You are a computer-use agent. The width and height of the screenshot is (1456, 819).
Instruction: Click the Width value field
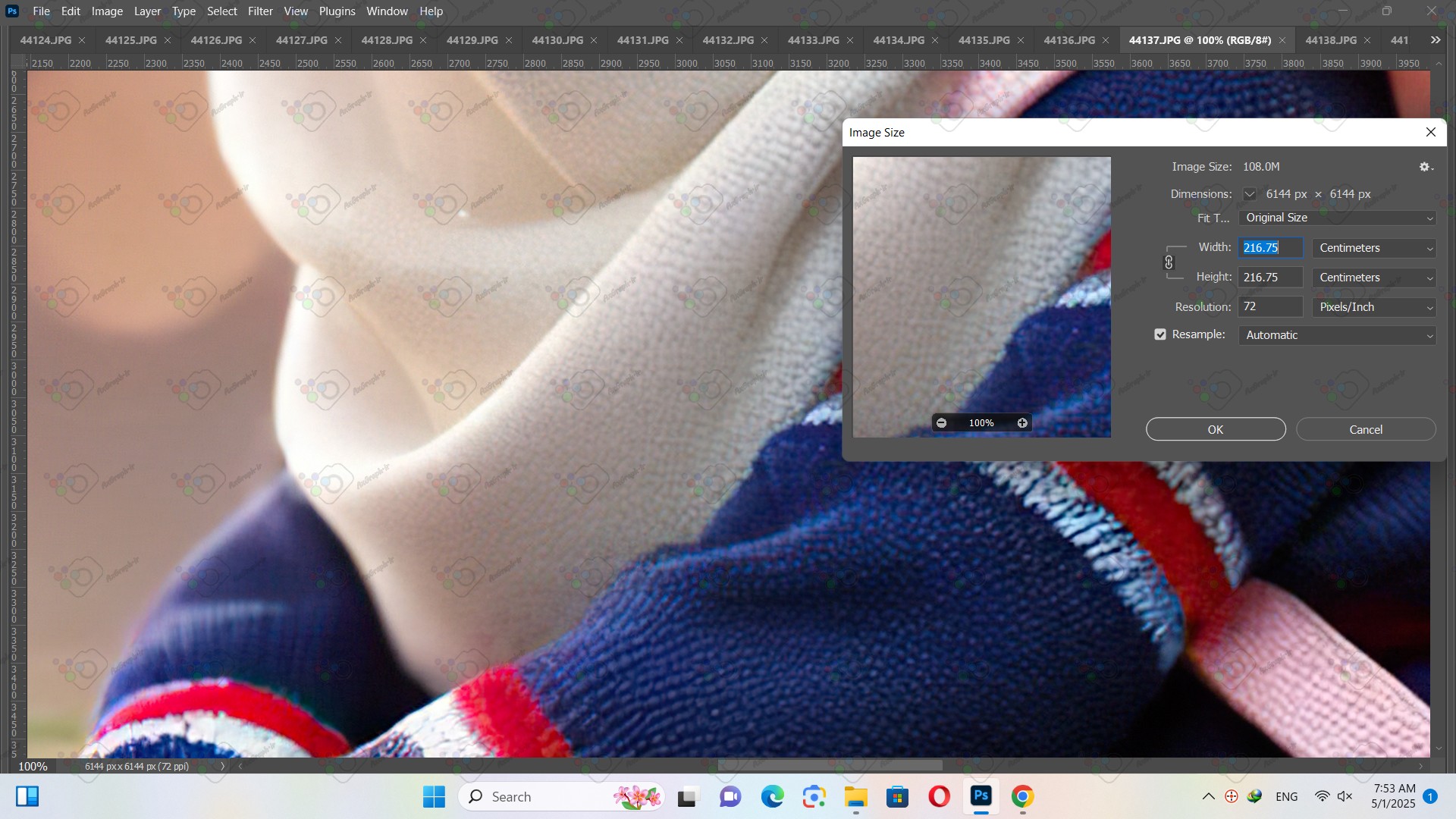coord(1270,248)
